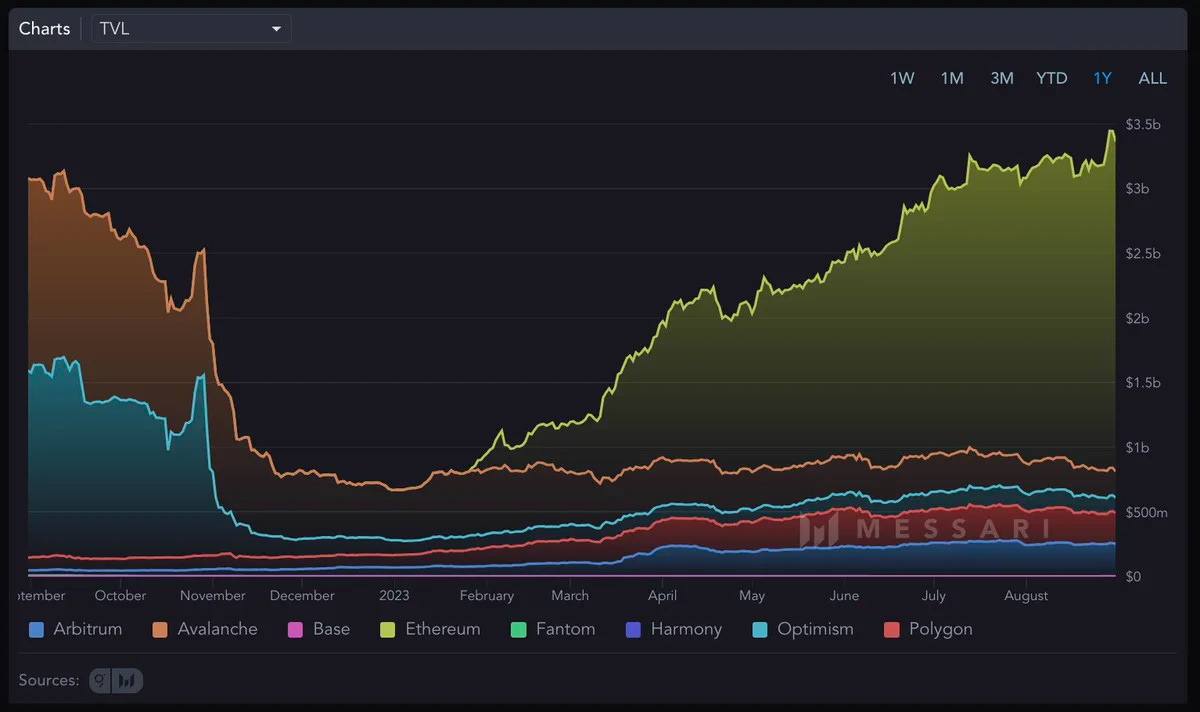Open the TVL chart metric dropdown
1200x712 pixels.
pos(191,29)
